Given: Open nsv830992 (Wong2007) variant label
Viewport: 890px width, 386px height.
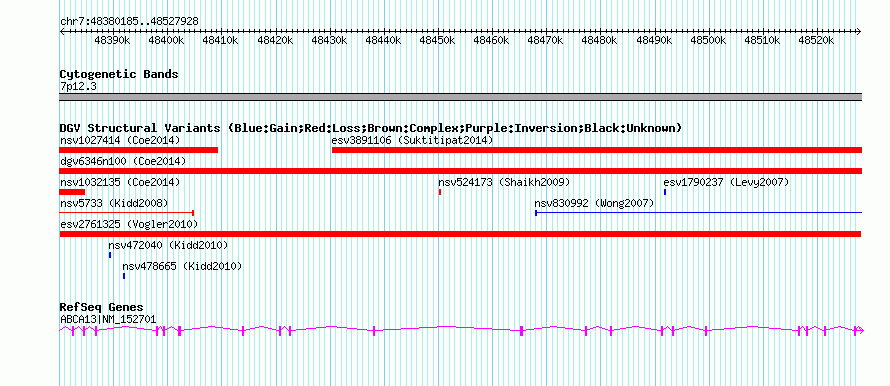Looking at the screenshot, I should [594, 203].
